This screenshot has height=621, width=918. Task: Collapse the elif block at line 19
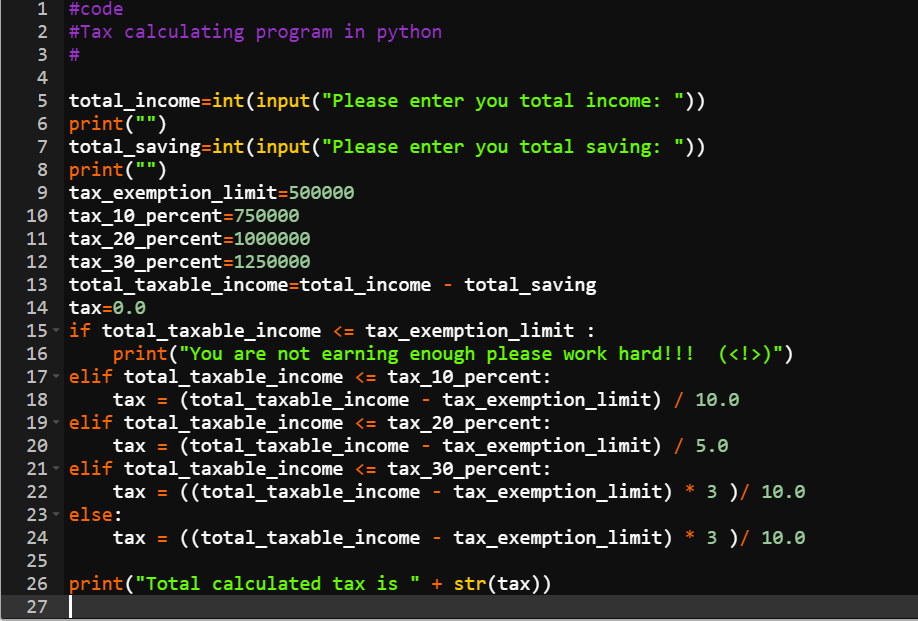[x=56, y=422]
